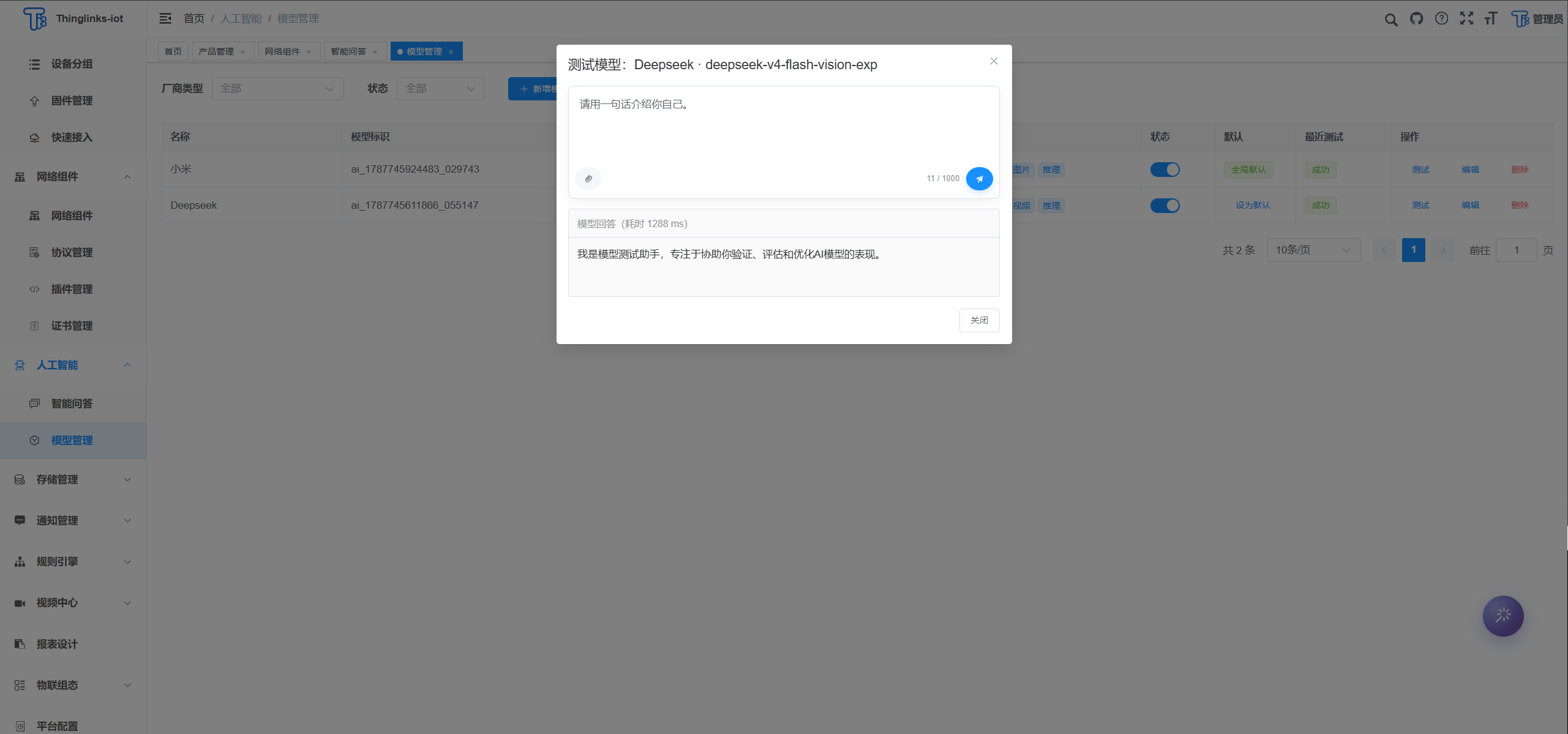Screen dimensions: 1568x734
Task: Go to the next page arrow
Action: 1443,250
